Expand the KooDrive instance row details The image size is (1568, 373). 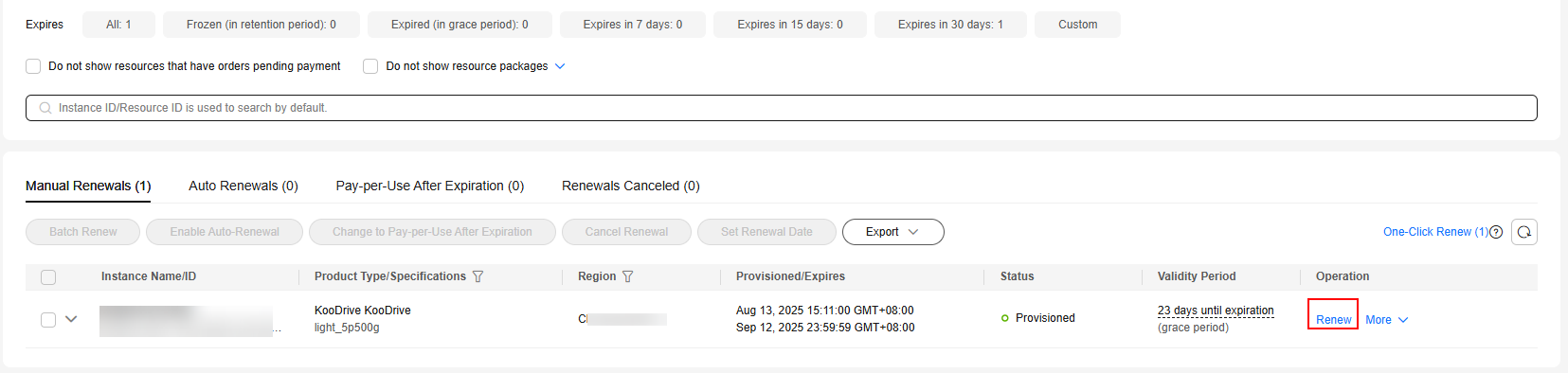71,319
